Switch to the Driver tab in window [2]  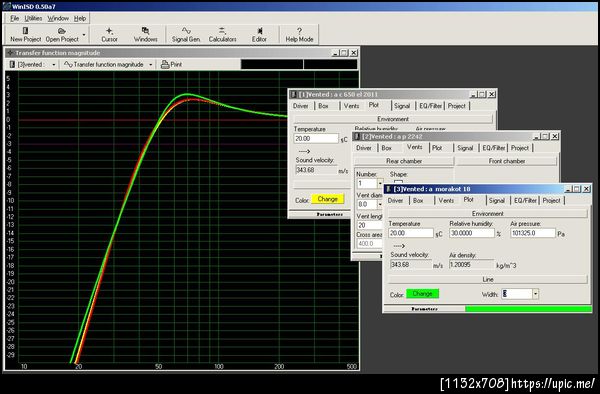tap(364, 148)
